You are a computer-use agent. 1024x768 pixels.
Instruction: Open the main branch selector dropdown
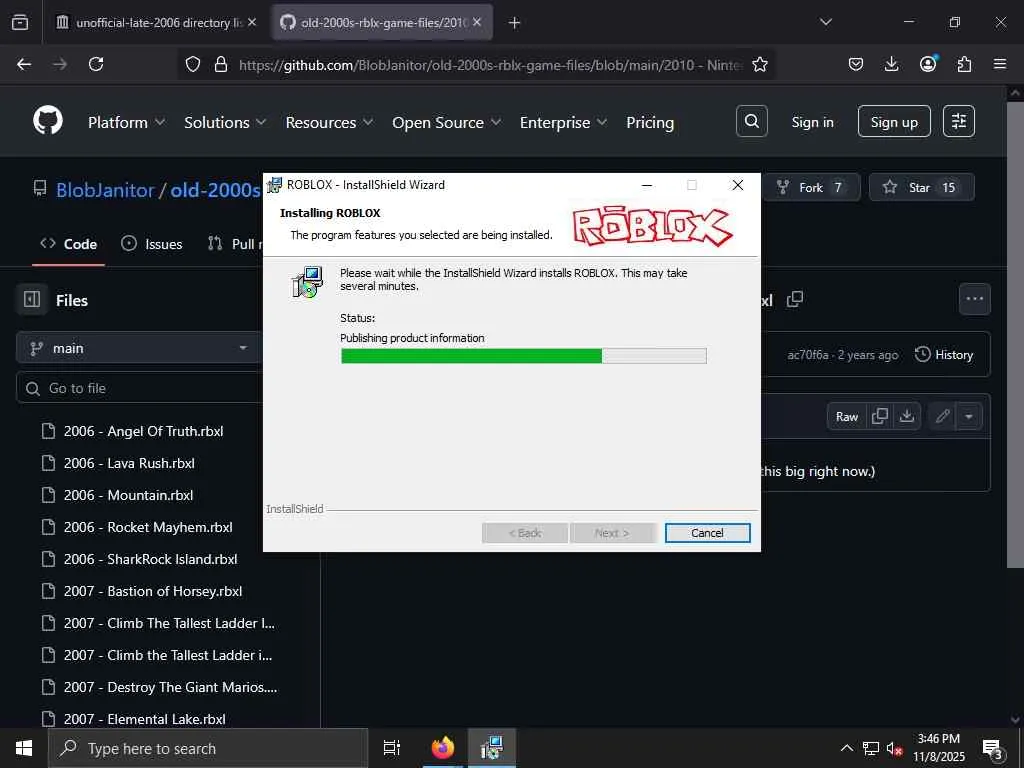tap(138, 348)
